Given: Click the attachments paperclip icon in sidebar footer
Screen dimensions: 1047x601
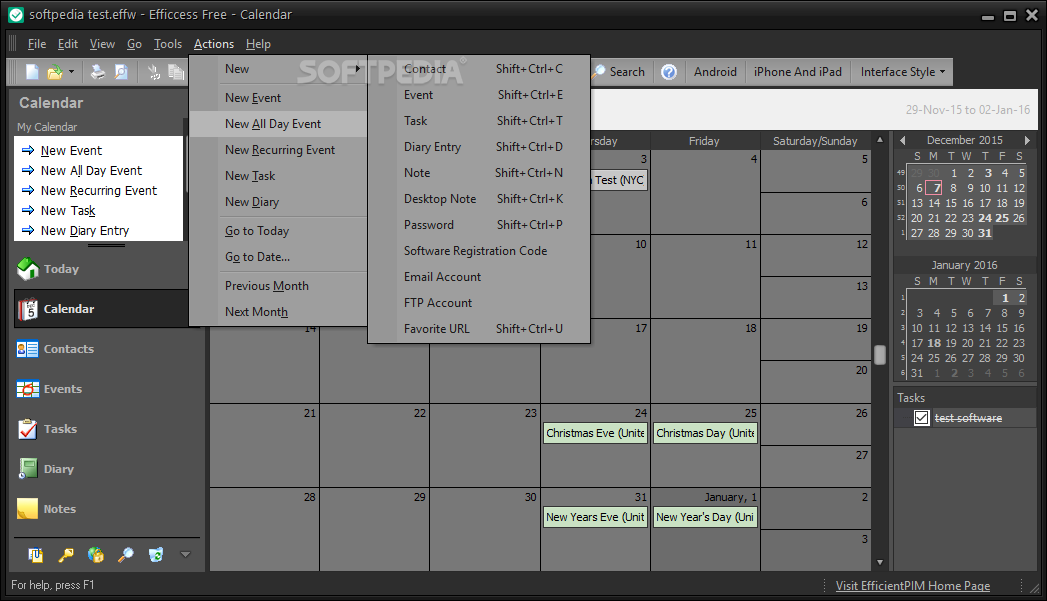Looking at the screenshot, I should [x=35, y=555].
